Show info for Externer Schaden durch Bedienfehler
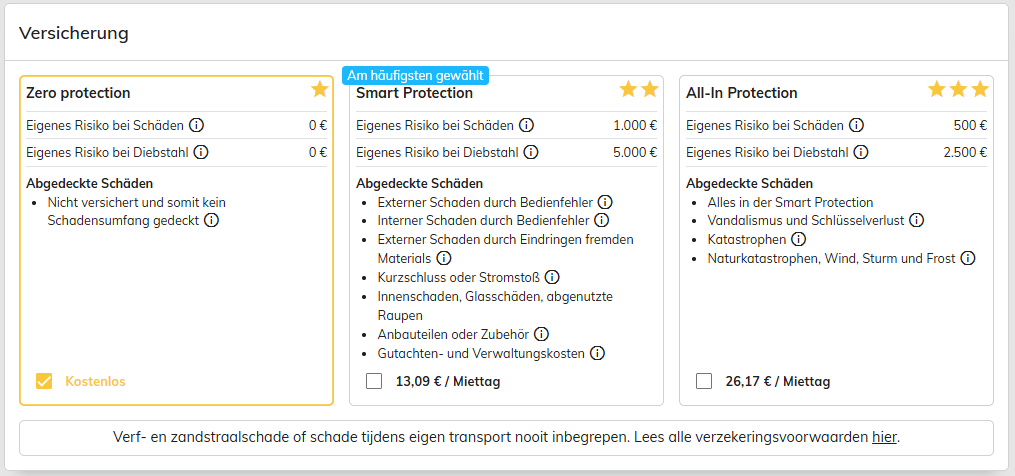 (x=605, y=201)
